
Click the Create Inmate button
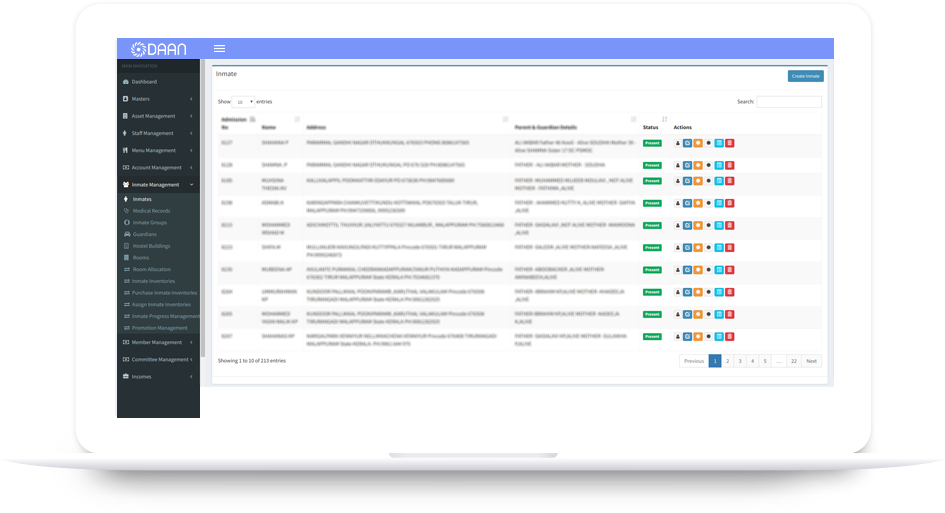click(x=805, y=76)
